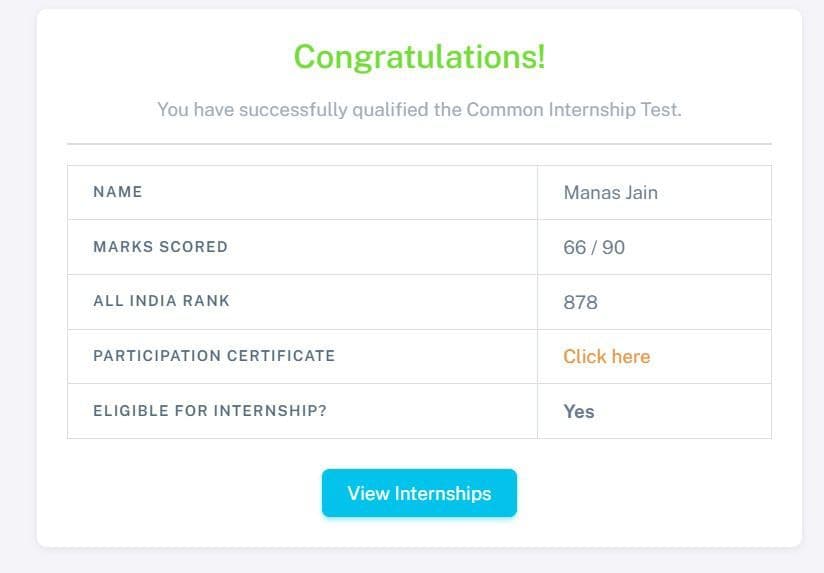Viewport: 824px width, 573px height.
Task: Click the total marks number 90
Action: tap(614, 247)
